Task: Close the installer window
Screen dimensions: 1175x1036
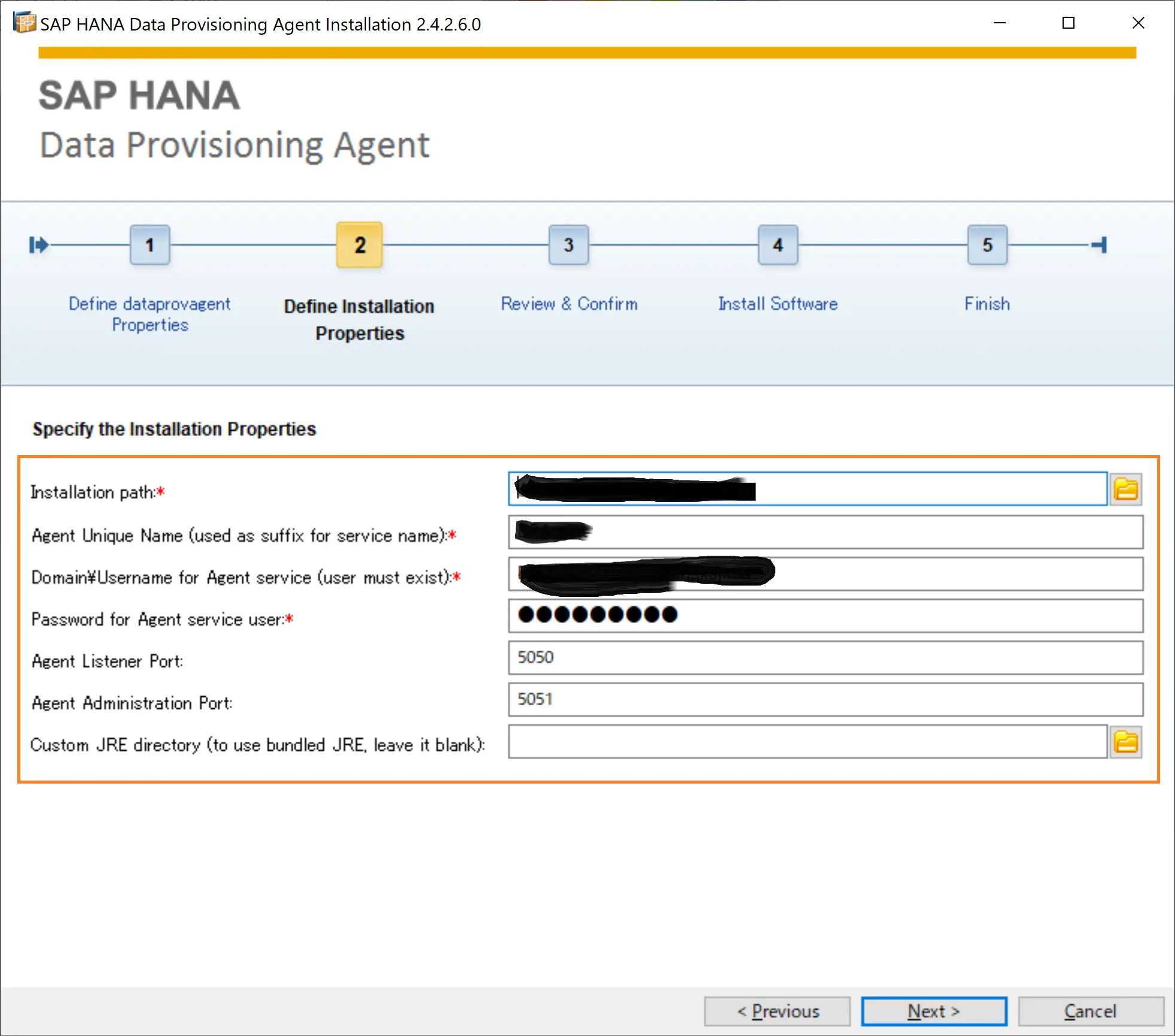Action: (1138, 23)
